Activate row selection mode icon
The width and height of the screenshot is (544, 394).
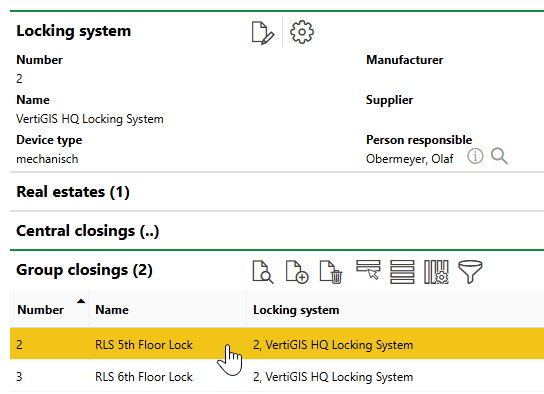(368, 271)
